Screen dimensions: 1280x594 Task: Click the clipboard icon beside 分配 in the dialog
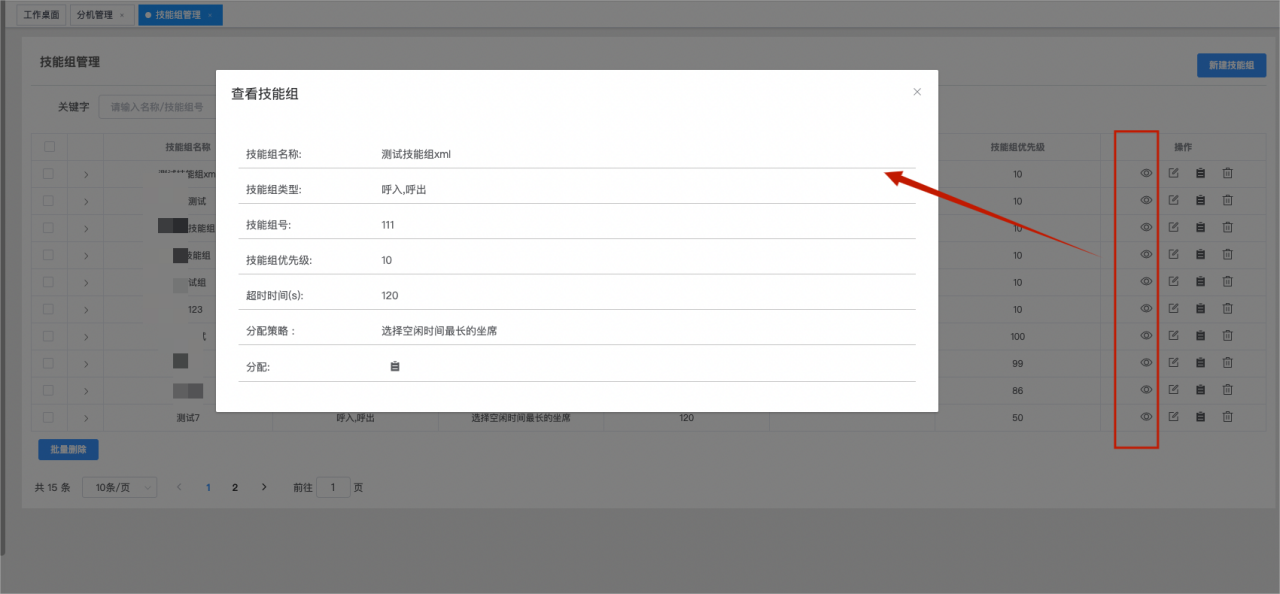tap(394, 367)
